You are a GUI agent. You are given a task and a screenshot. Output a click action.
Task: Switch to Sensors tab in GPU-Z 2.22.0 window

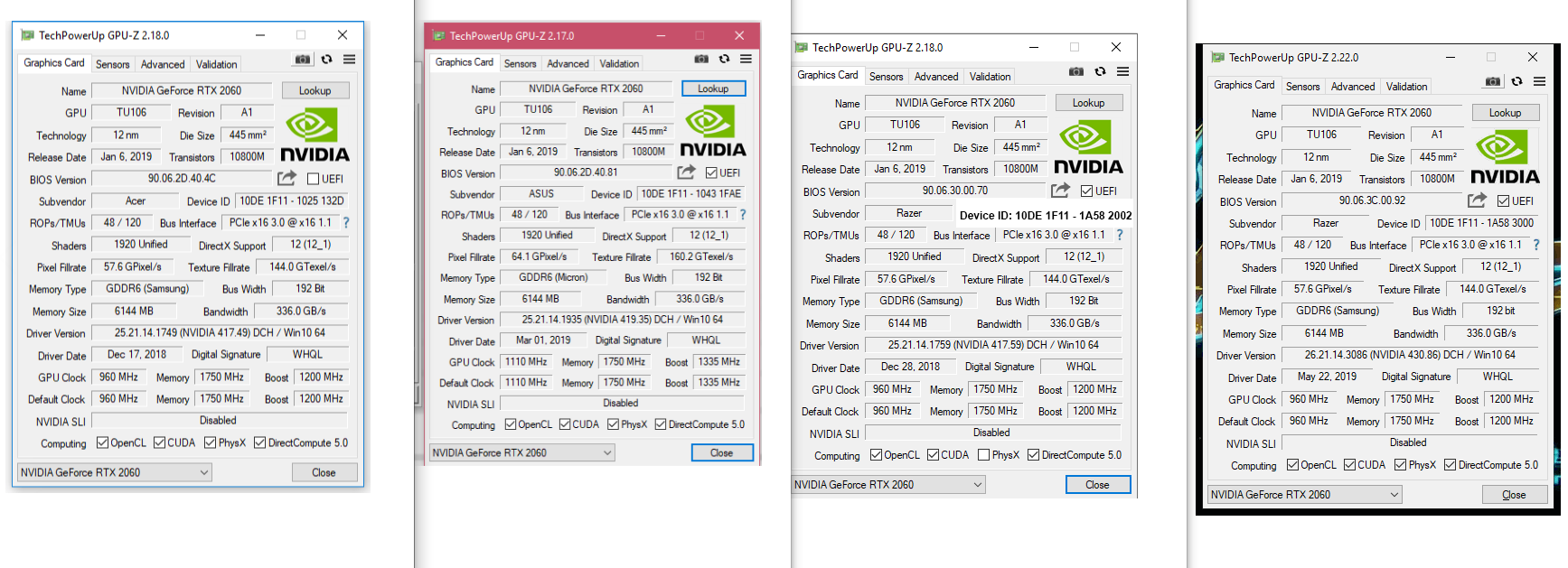click(x=1303, y=87)
